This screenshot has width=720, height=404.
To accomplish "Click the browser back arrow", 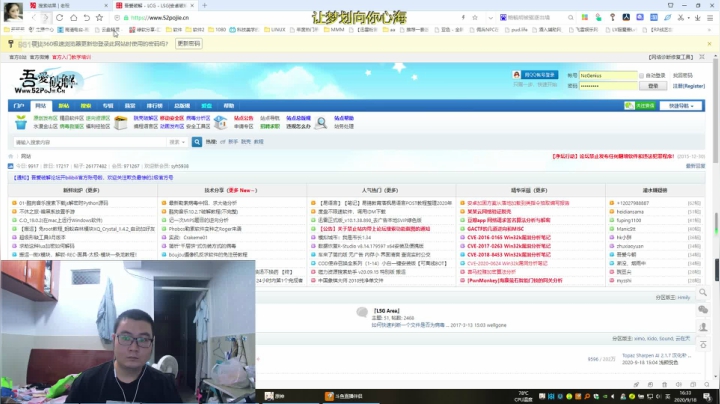I will click(33, 17).
